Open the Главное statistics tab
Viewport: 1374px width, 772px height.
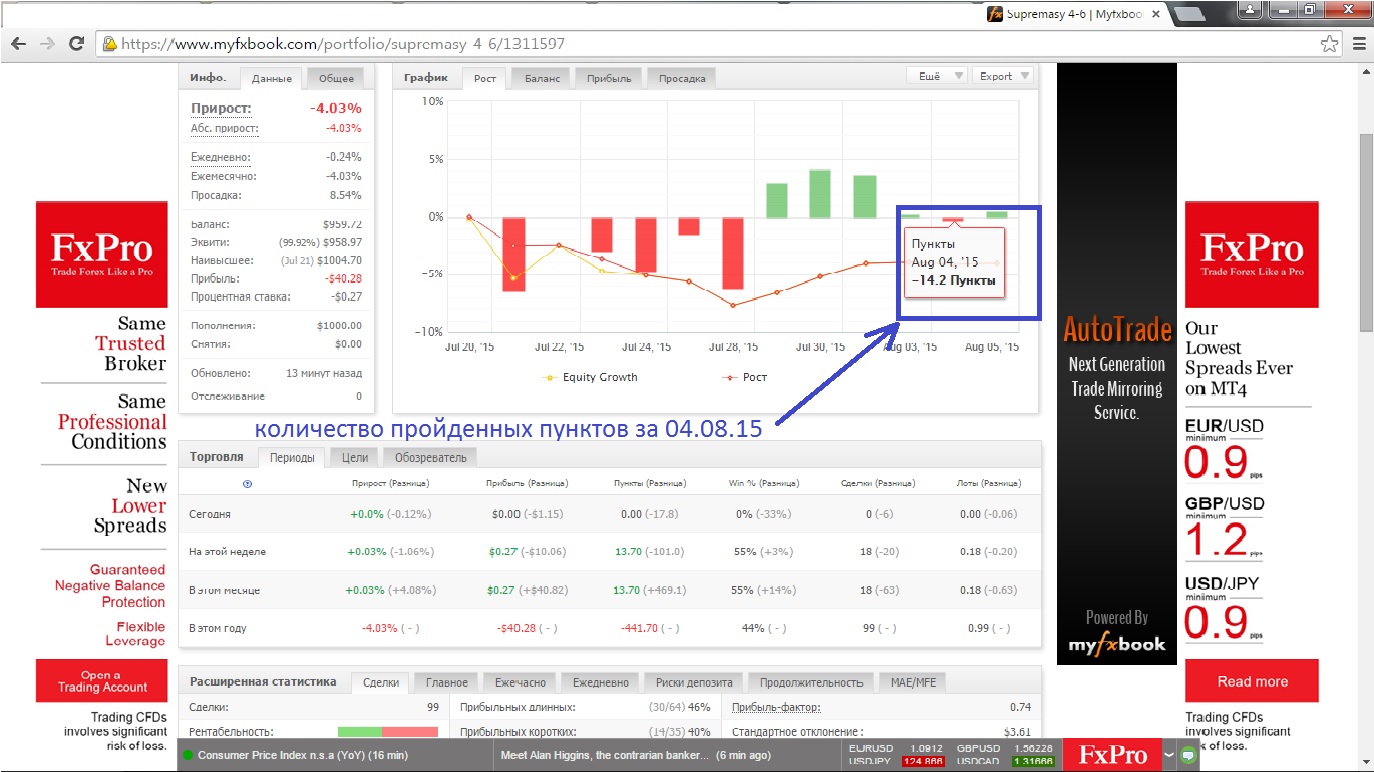(x=446, y=682)
